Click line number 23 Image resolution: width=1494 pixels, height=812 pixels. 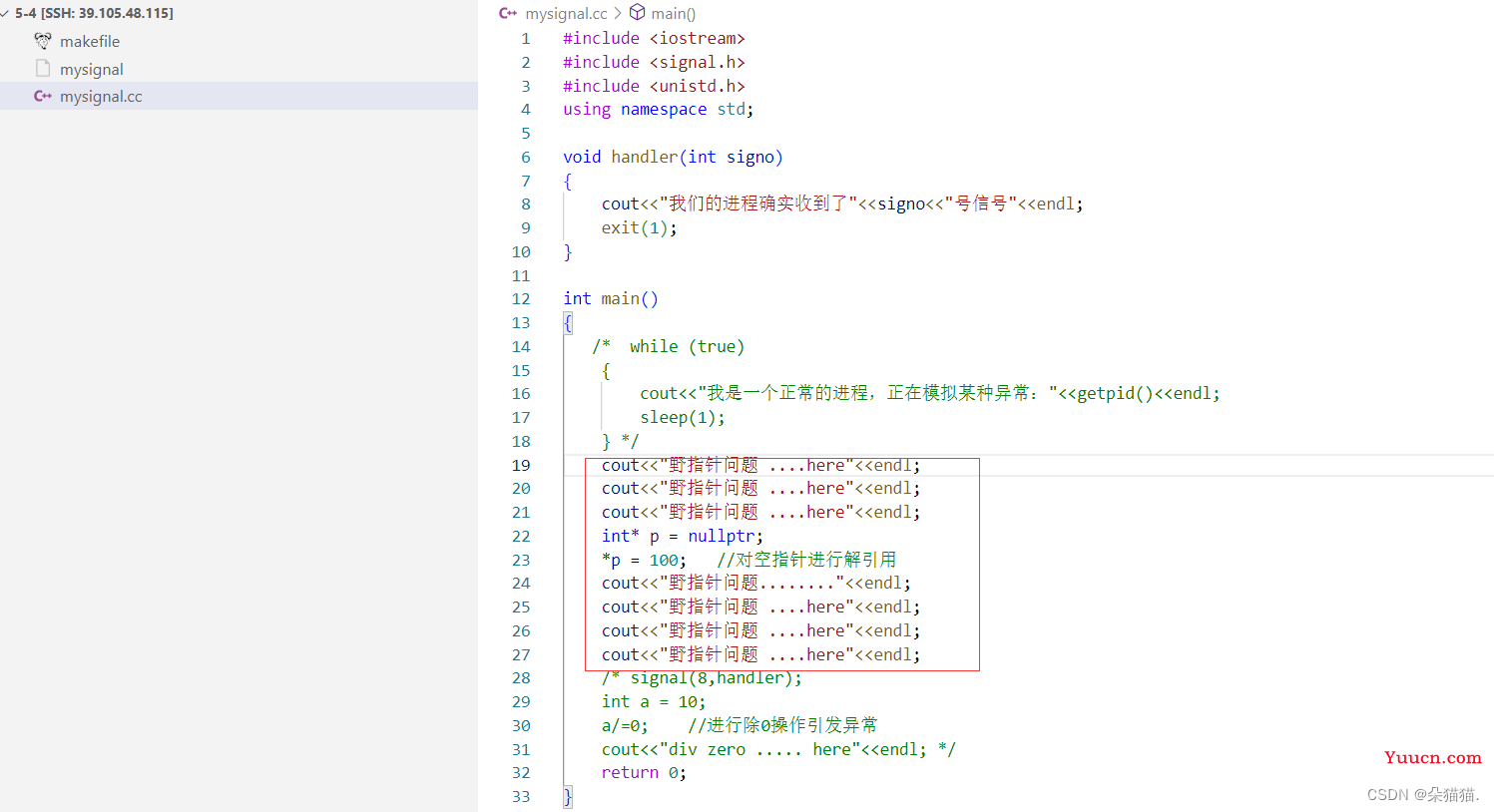coord(521,561)
